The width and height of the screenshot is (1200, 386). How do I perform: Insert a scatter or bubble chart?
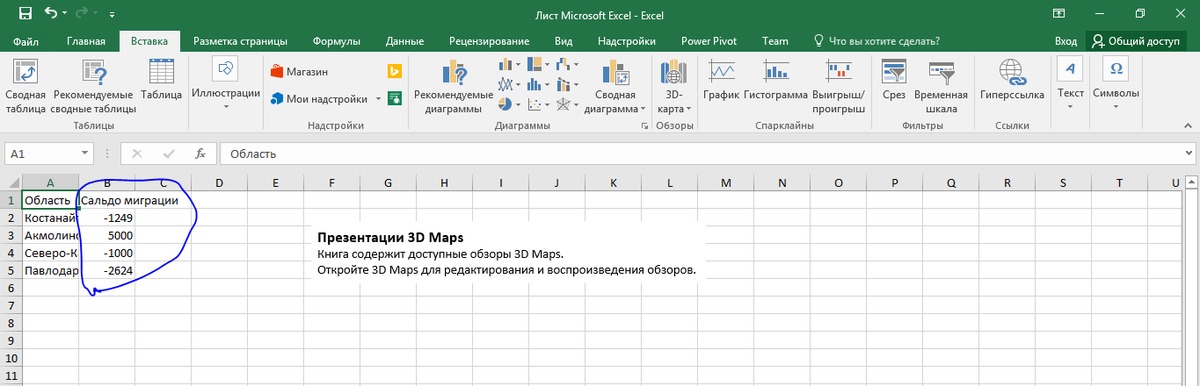point(538,104)
